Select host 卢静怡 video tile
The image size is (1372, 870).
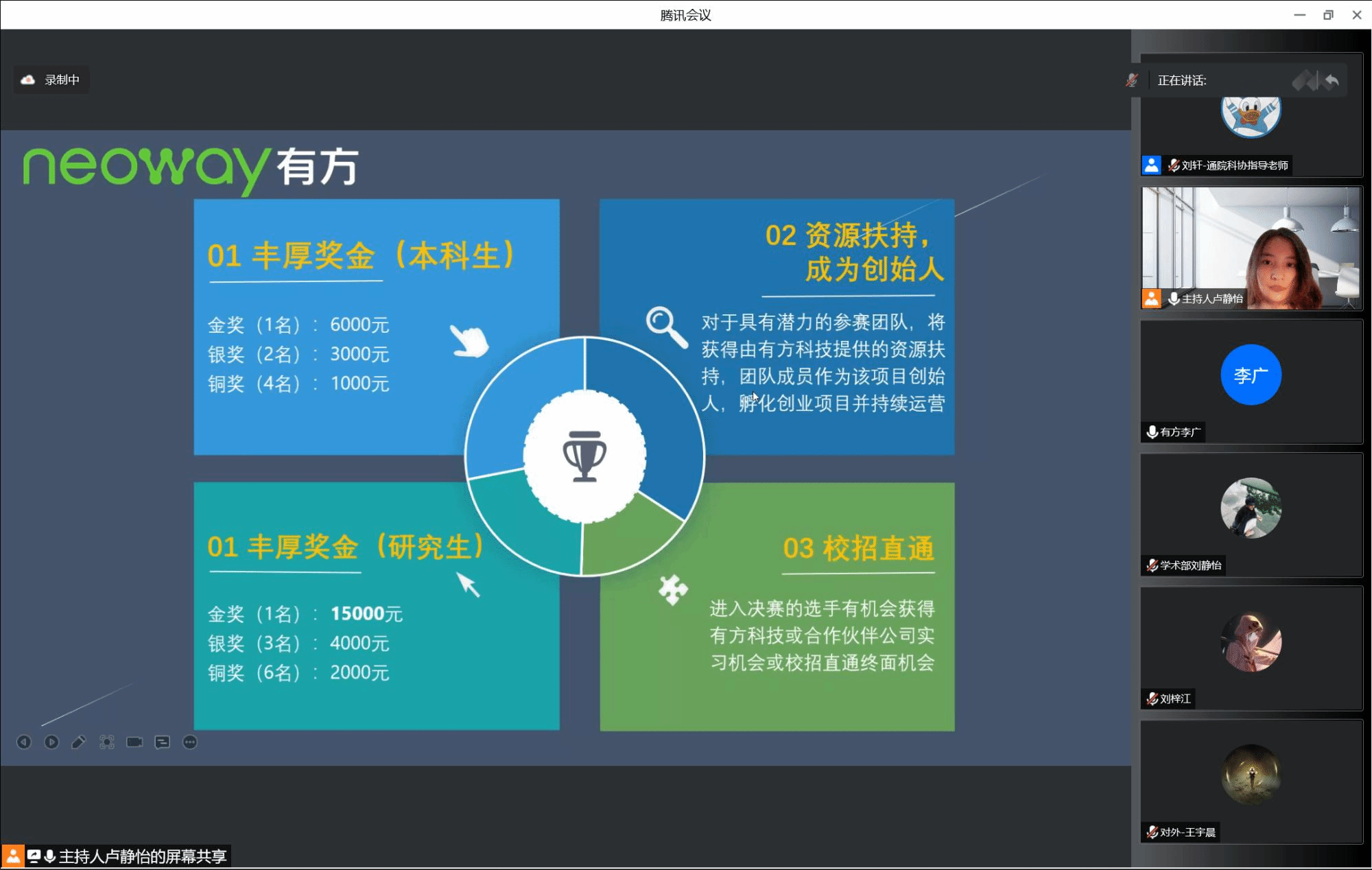(1251, 247)
